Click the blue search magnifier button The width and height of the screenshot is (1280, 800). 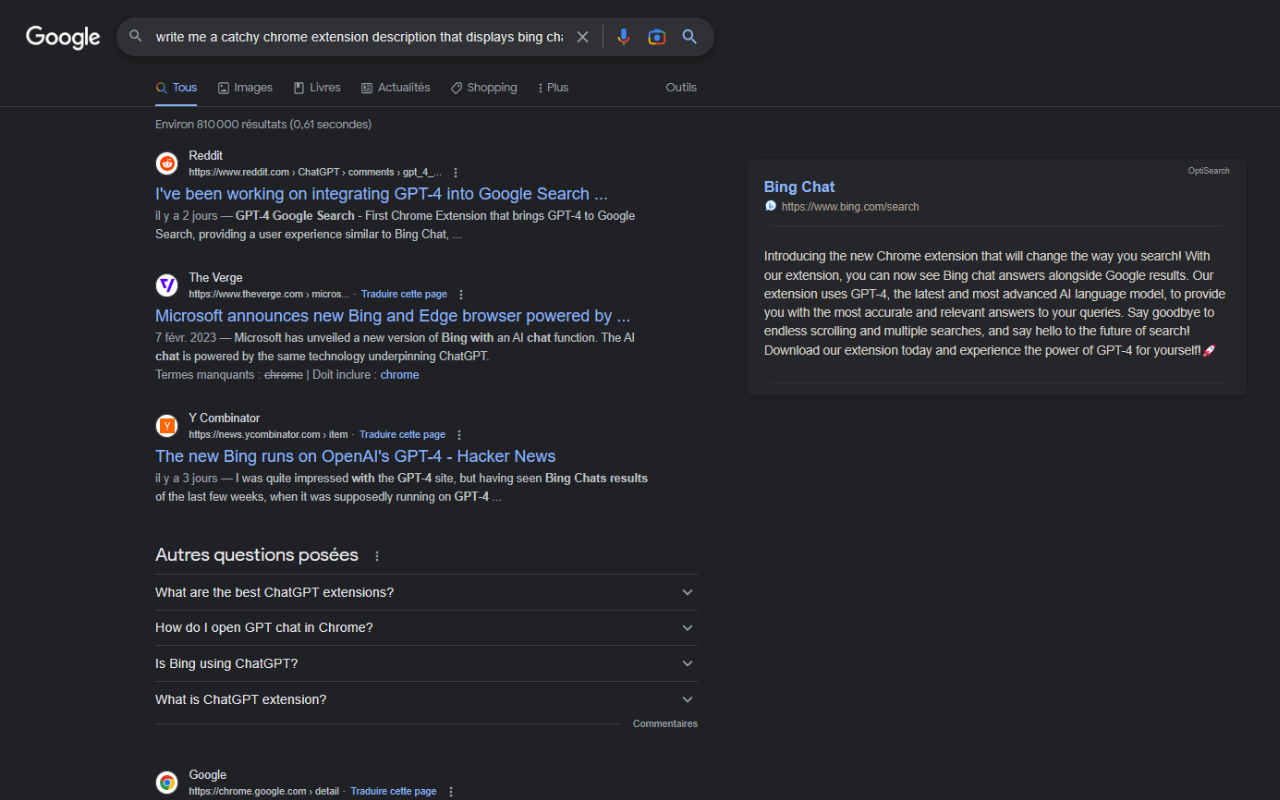click(690, 37)
